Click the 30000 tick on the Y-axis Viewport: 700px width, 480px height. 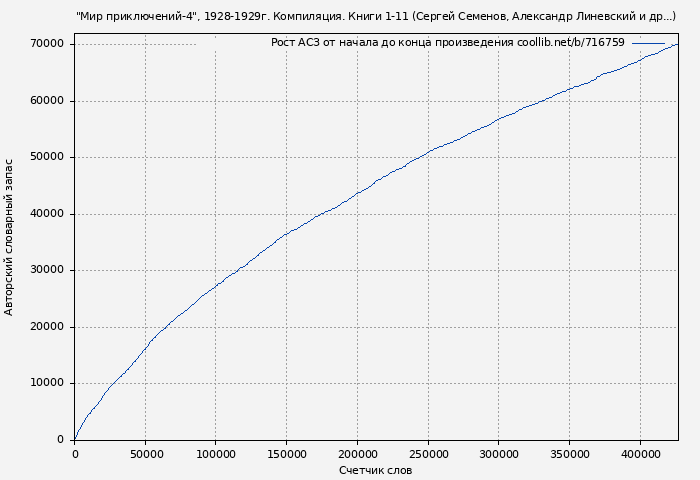point(47,270)
